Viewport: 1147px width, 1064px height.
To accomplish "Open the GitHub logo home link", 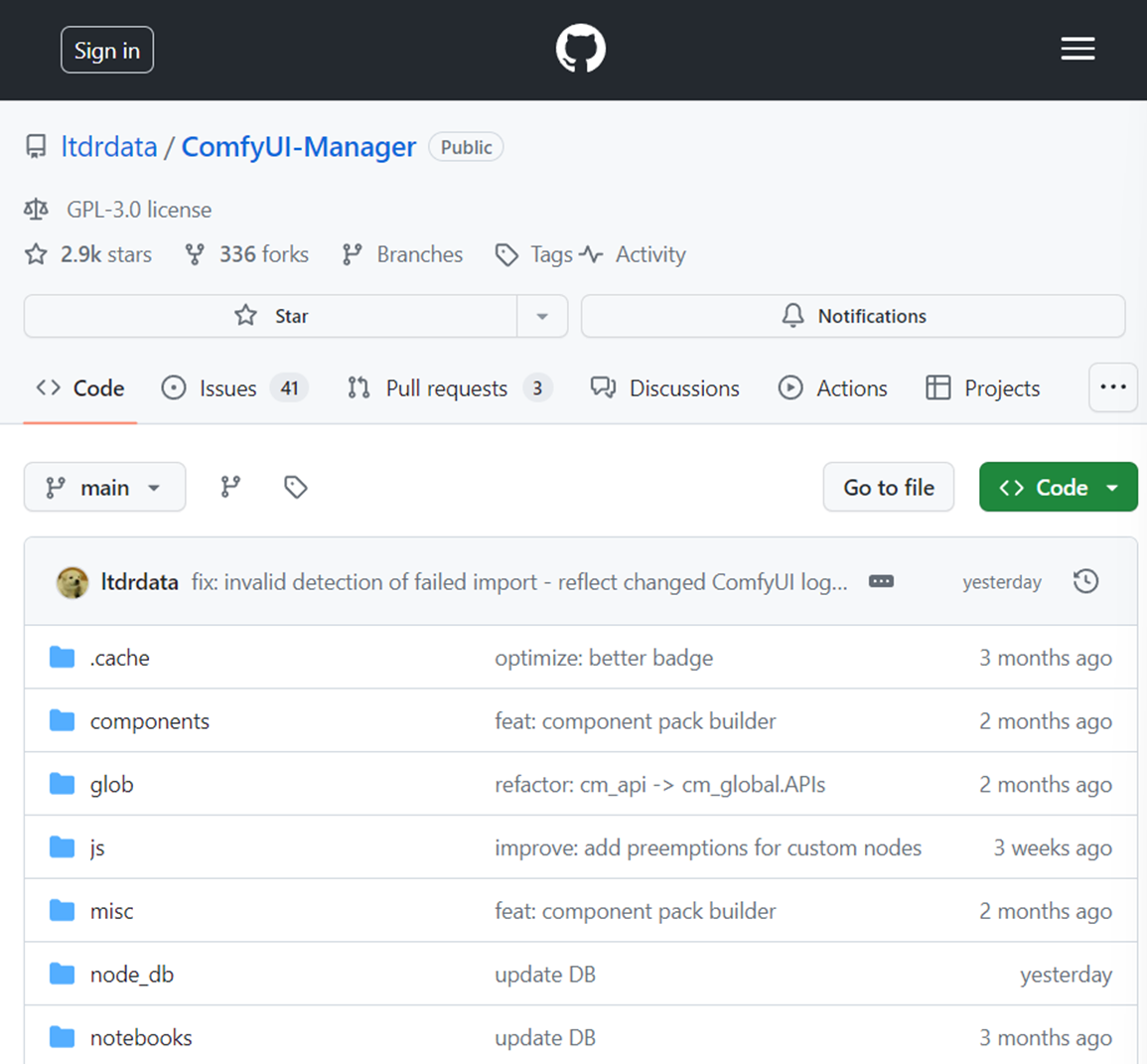I will pos(581,49).
